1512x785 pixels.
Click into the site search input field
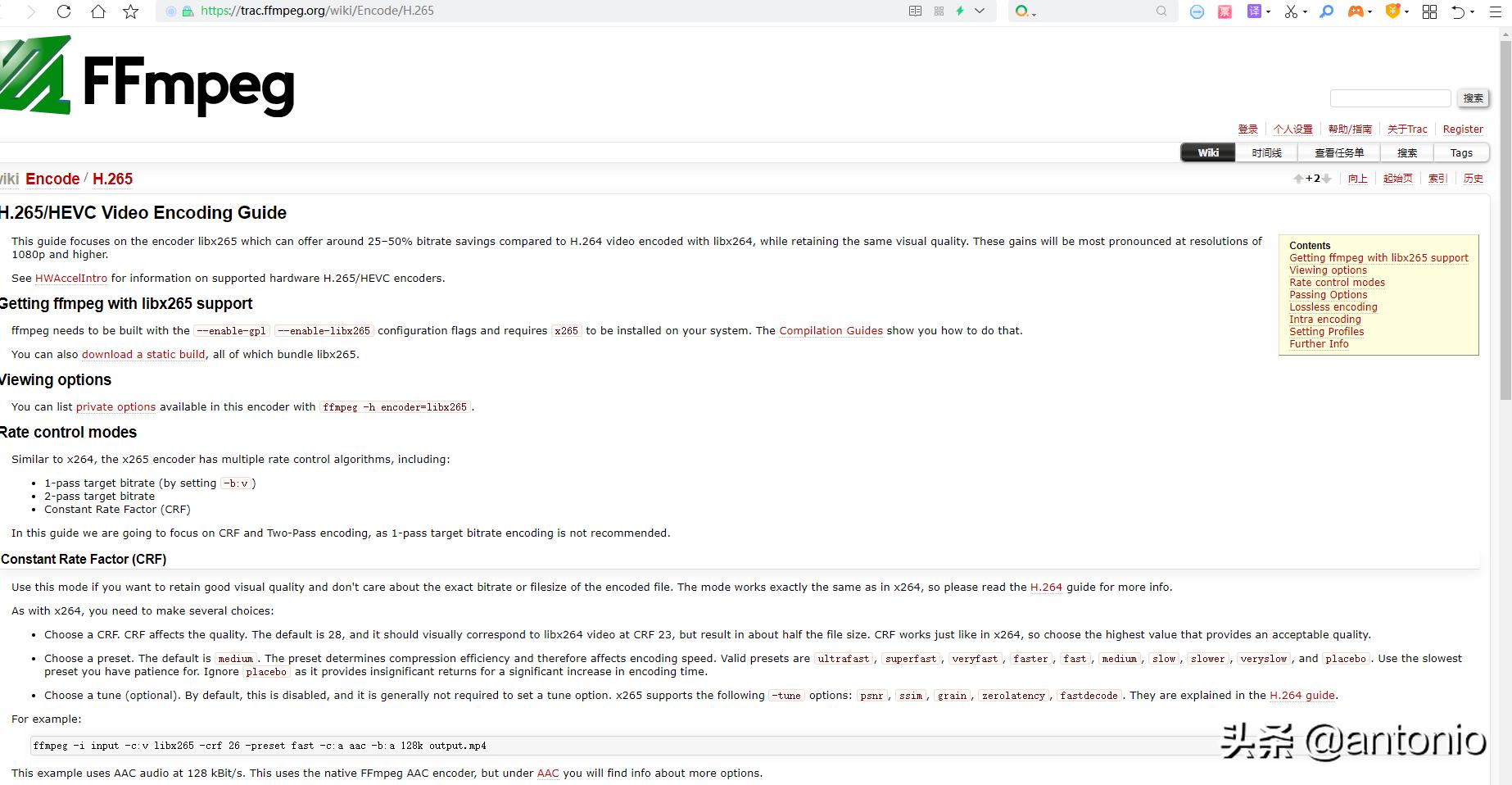[1389, 98]
